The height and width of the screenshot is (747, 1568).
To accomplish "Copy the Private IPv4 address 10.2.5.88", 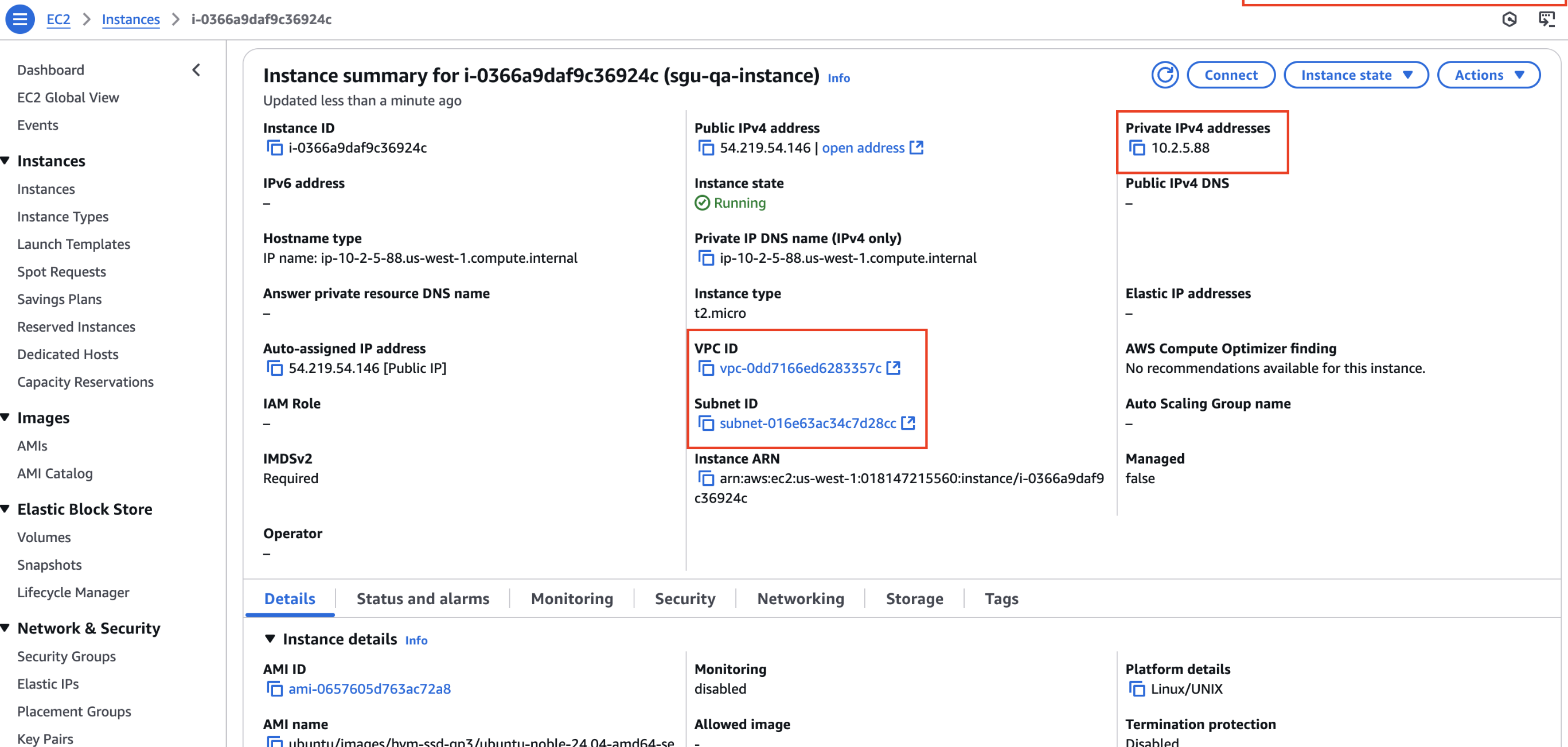I will click(1137, 148).
